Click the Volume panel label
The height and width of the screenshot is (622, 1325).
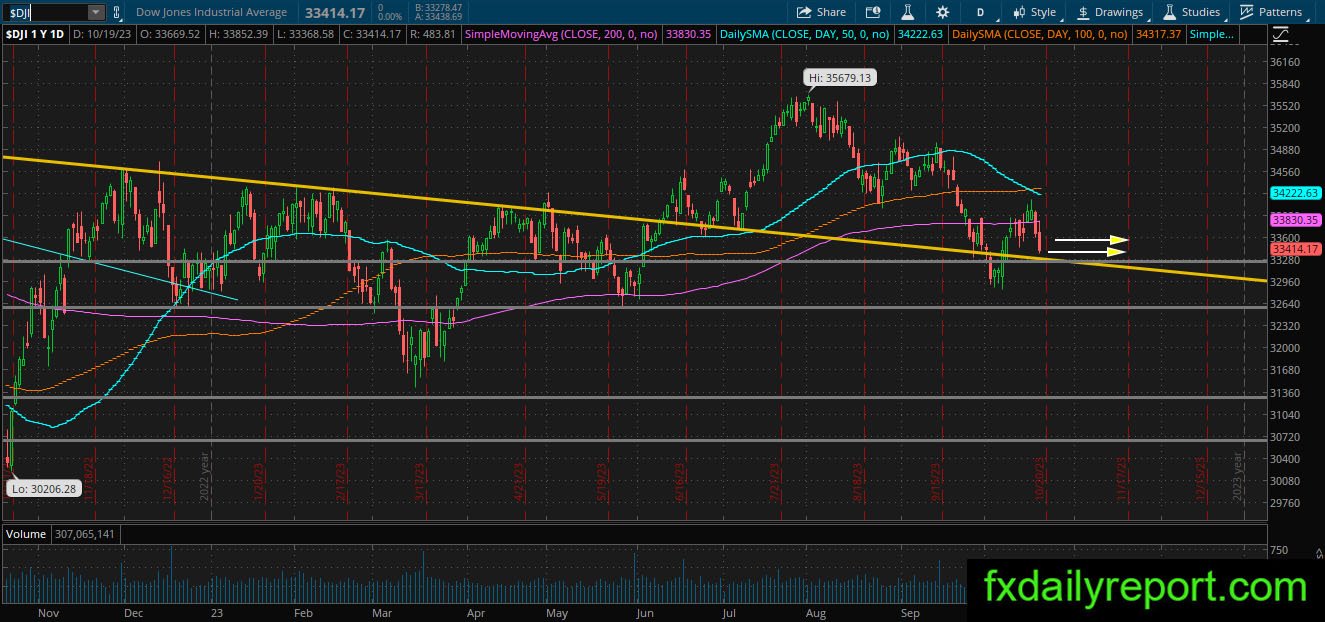pyautogui.click(x=26, y=534)
